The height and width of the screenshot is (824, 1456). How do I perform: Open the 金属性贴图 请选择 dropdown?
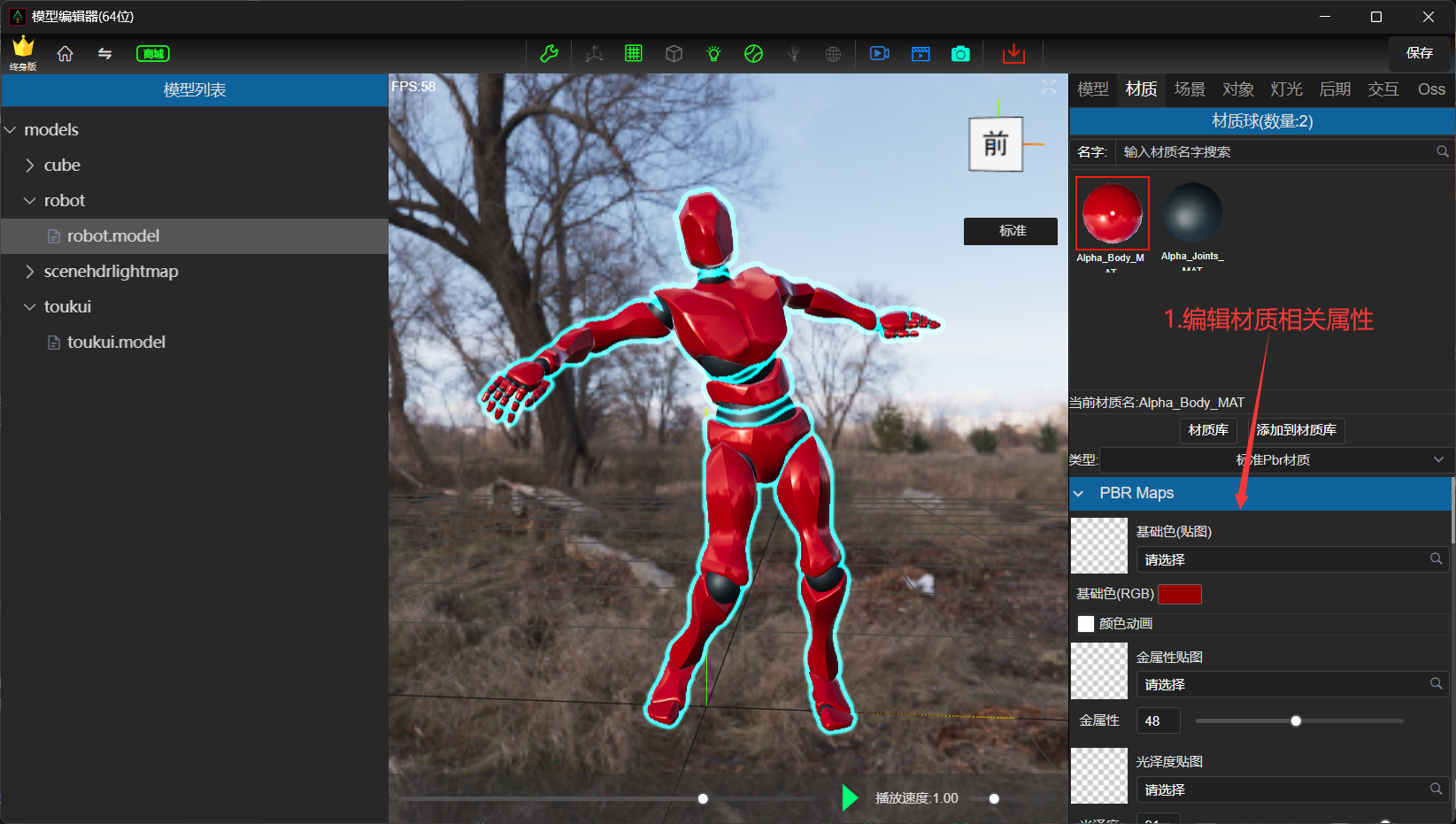(1292, 684)
